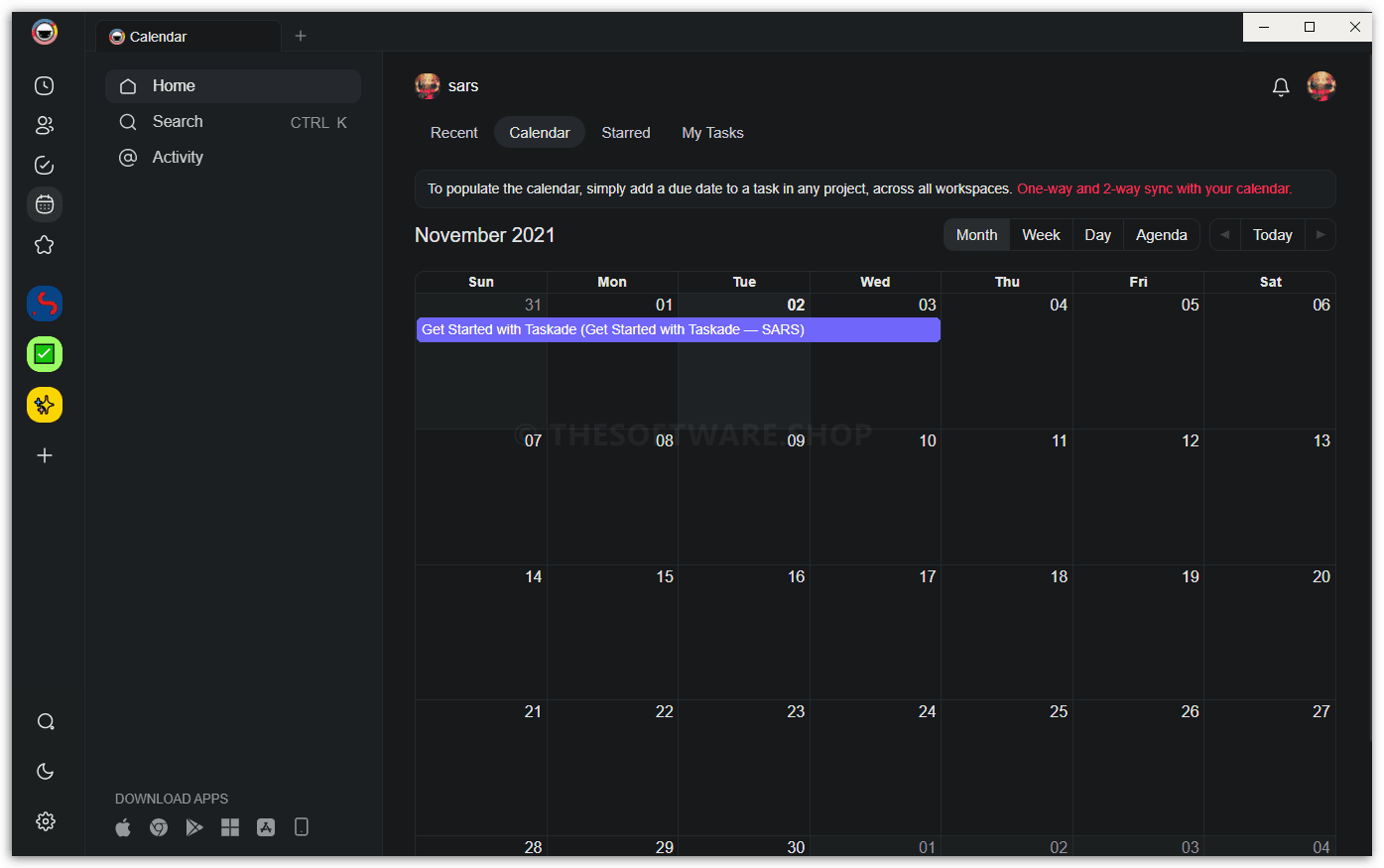This screenshot has width=1384, height=868.
Task: Add a new workspace with plus icon
Action: click(x=45, y=455)
